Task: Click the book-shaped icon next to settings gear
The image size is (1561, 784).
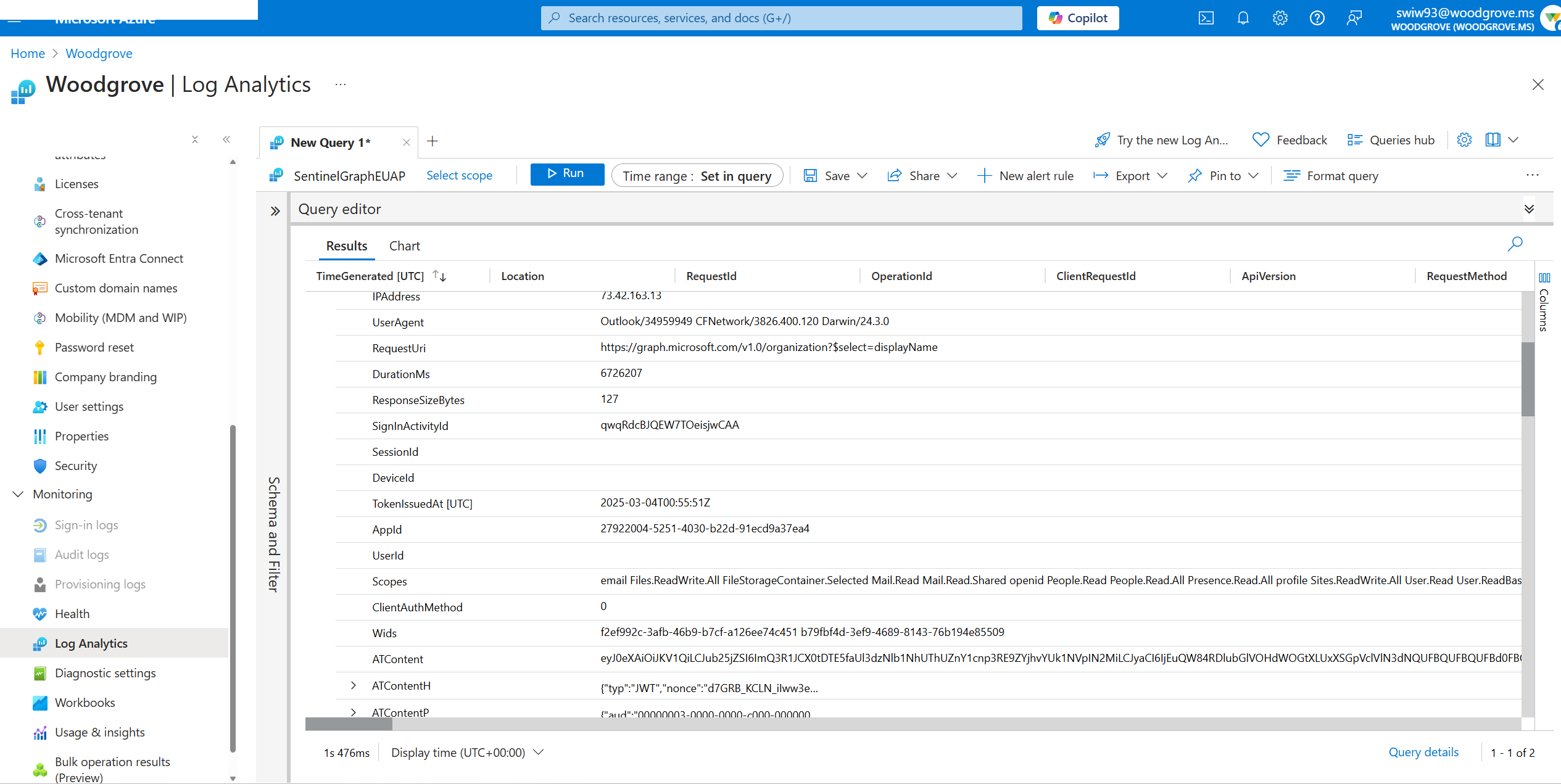Action: click(1493, 140)
